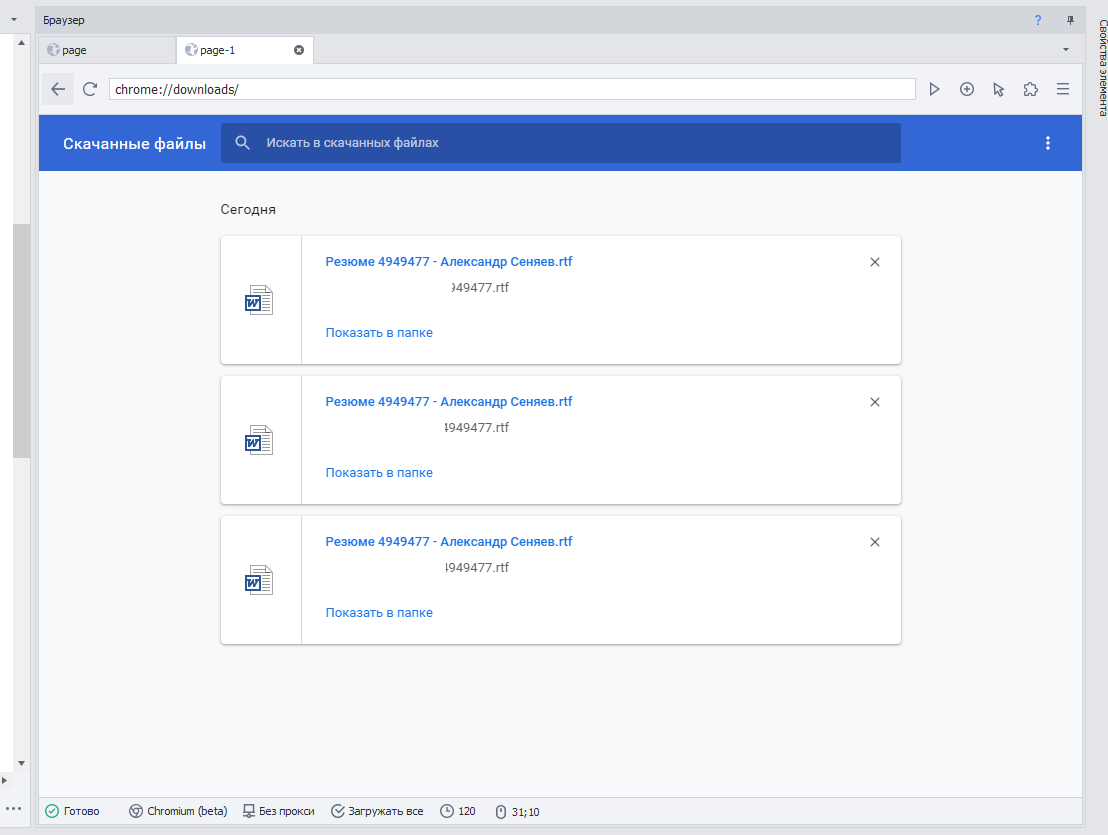
Task: Click the blue question mark help icon
Action: point(1037,20)
